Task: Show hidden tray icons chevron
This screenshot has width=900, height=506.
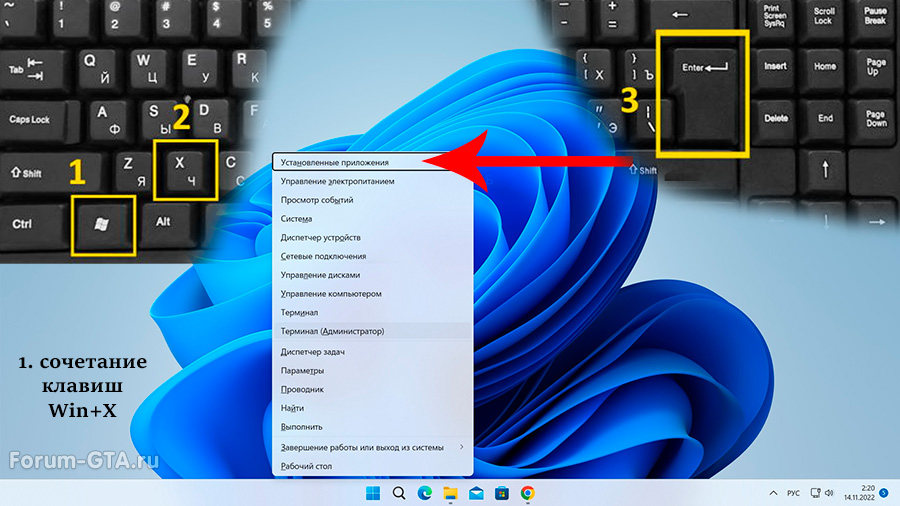Action: (x=773, y=493)
